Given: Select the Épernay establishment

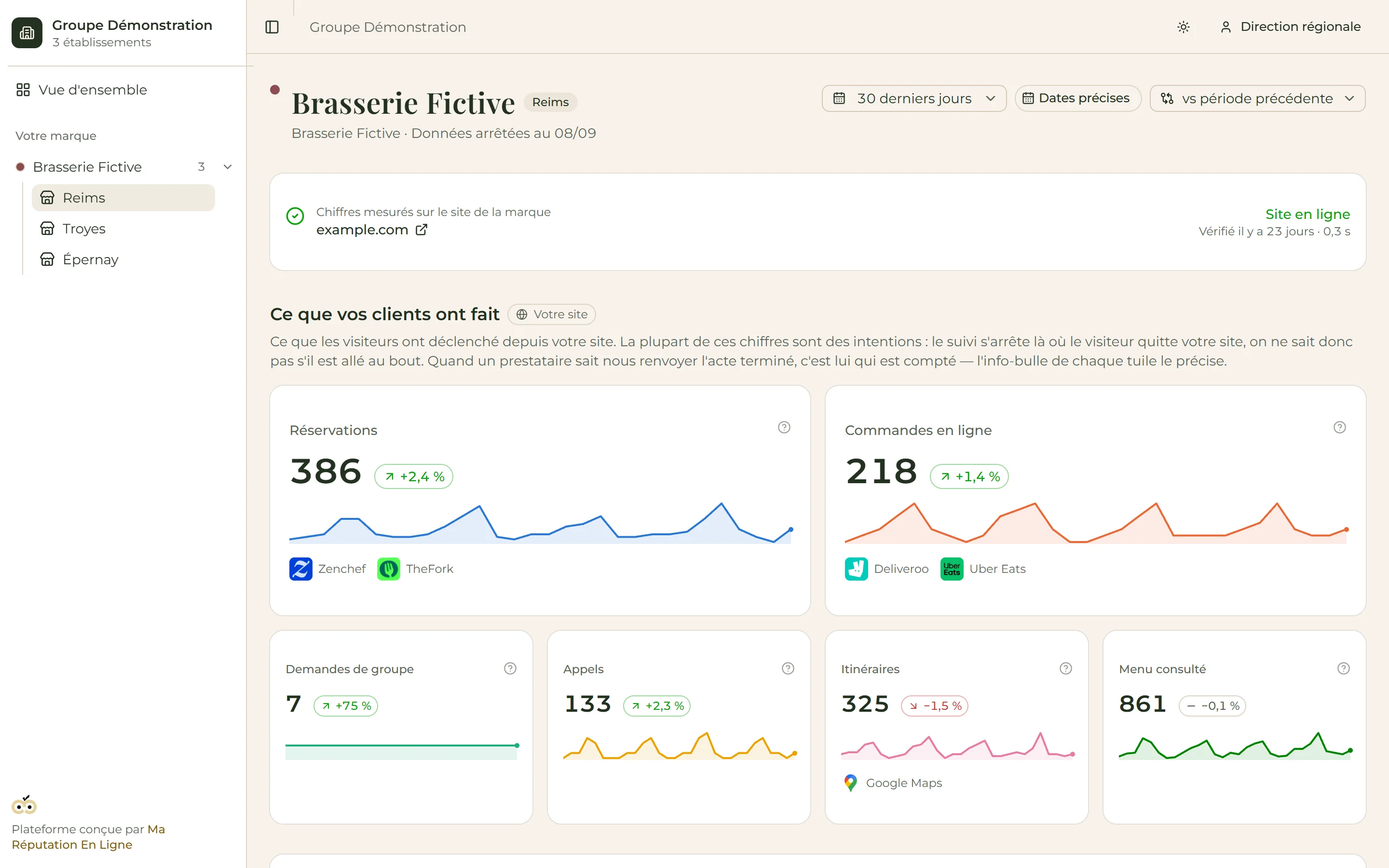Looking at the screenshot, I should (123, 259).
